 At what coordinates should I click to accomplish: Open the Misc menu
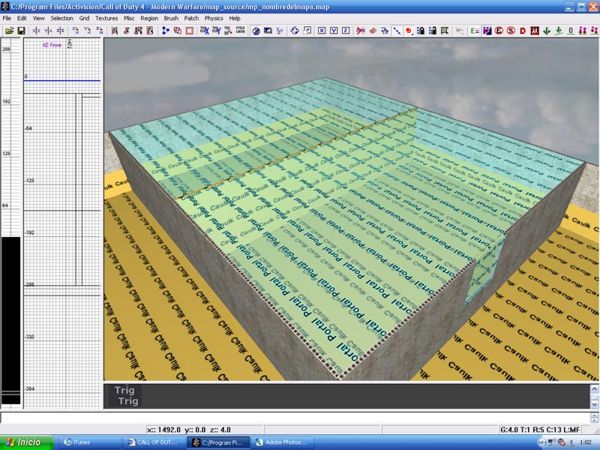click(129, 18)
